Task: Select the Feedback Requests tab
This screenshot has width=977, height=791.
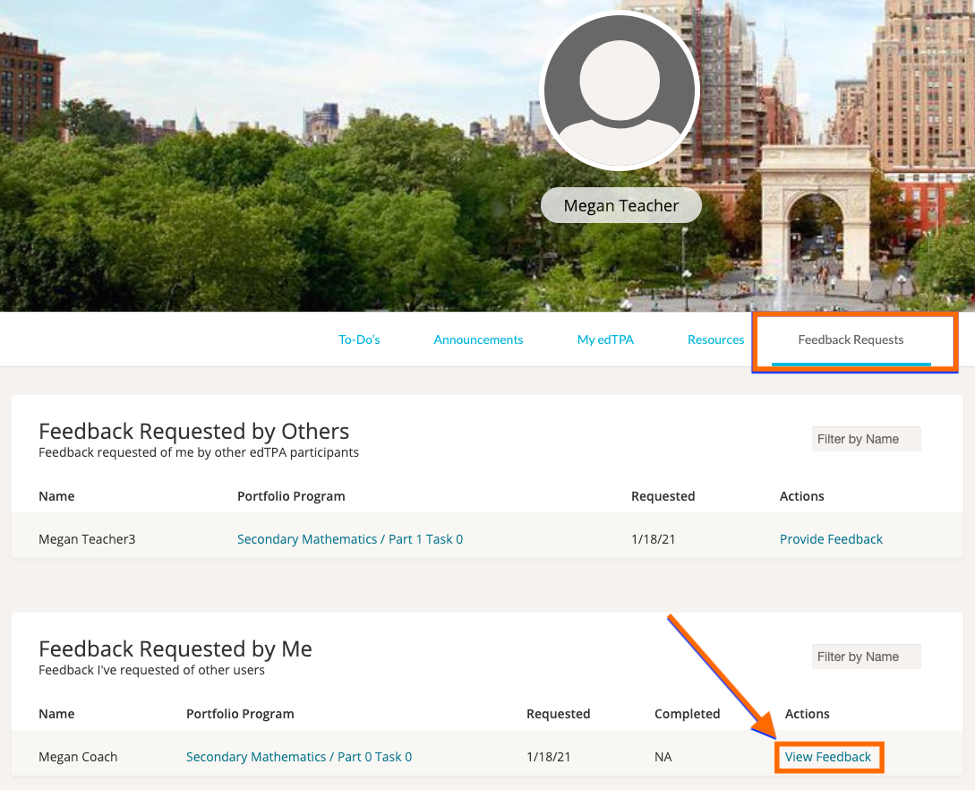Action: pyautogui.click(x=850, y=340)
